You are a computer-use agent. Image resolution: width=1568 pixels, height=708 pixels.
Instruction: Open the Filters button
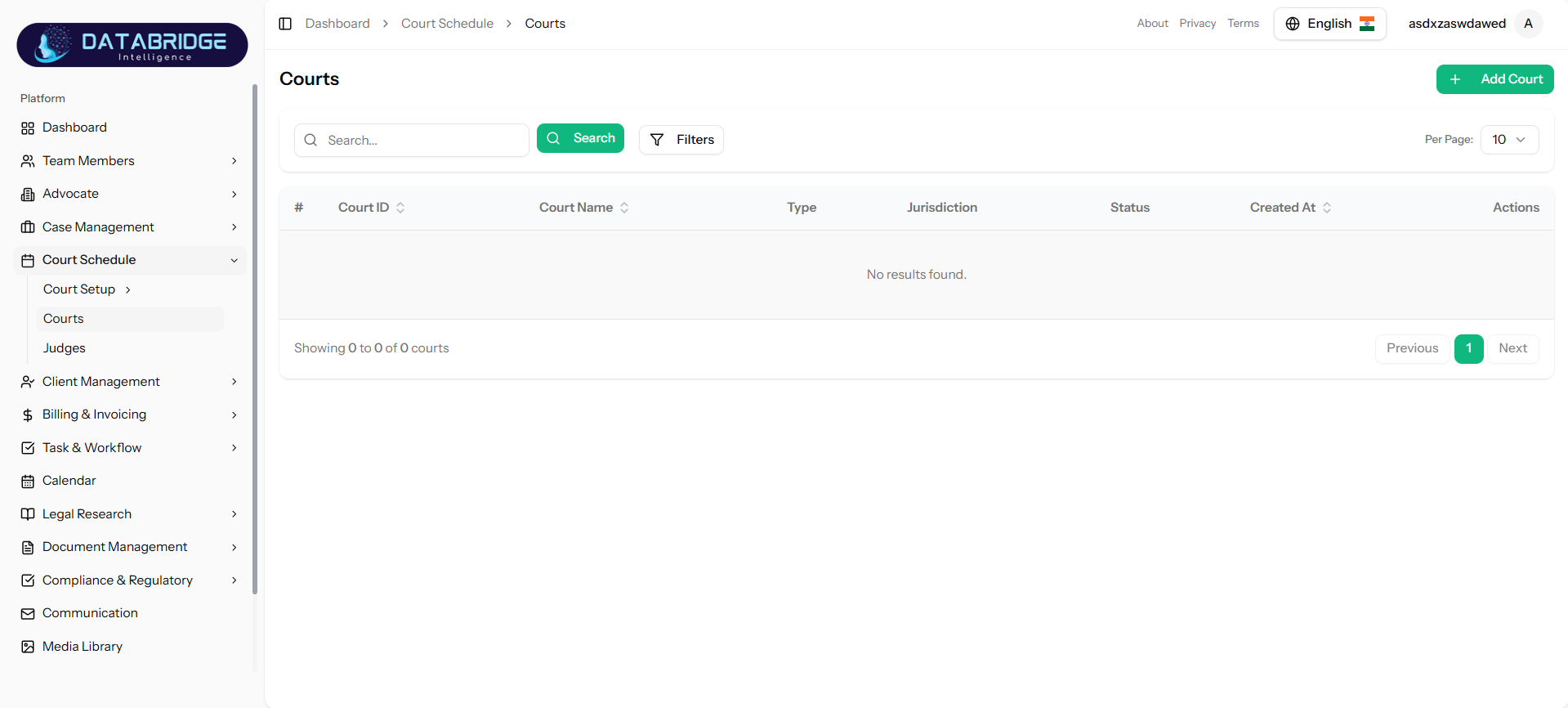681,140
